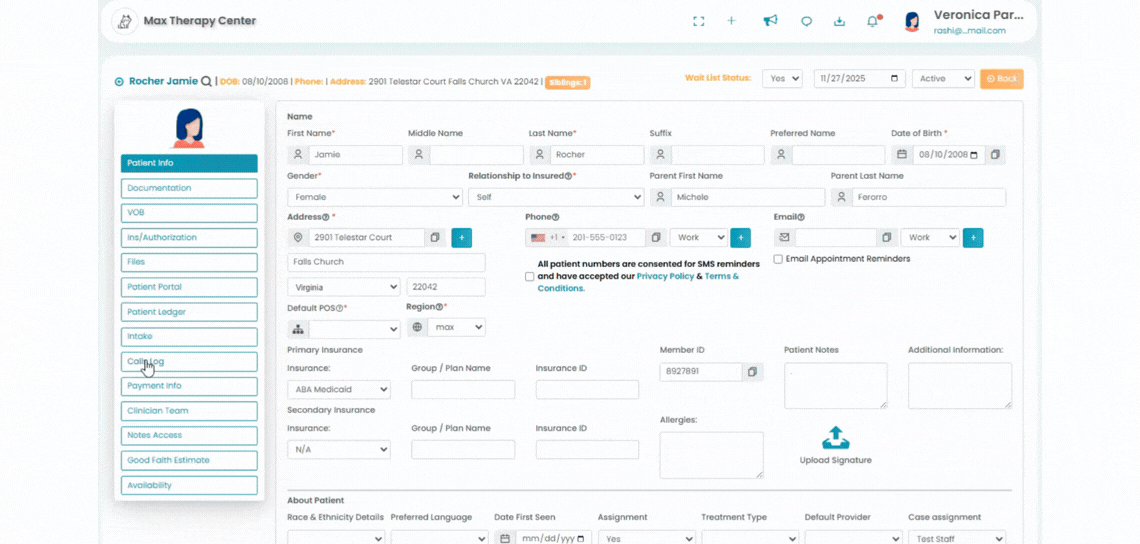Viewport: 1140px width, 544px height.
Task: Open the Default POS dropdown
Action: pos(354,329)
